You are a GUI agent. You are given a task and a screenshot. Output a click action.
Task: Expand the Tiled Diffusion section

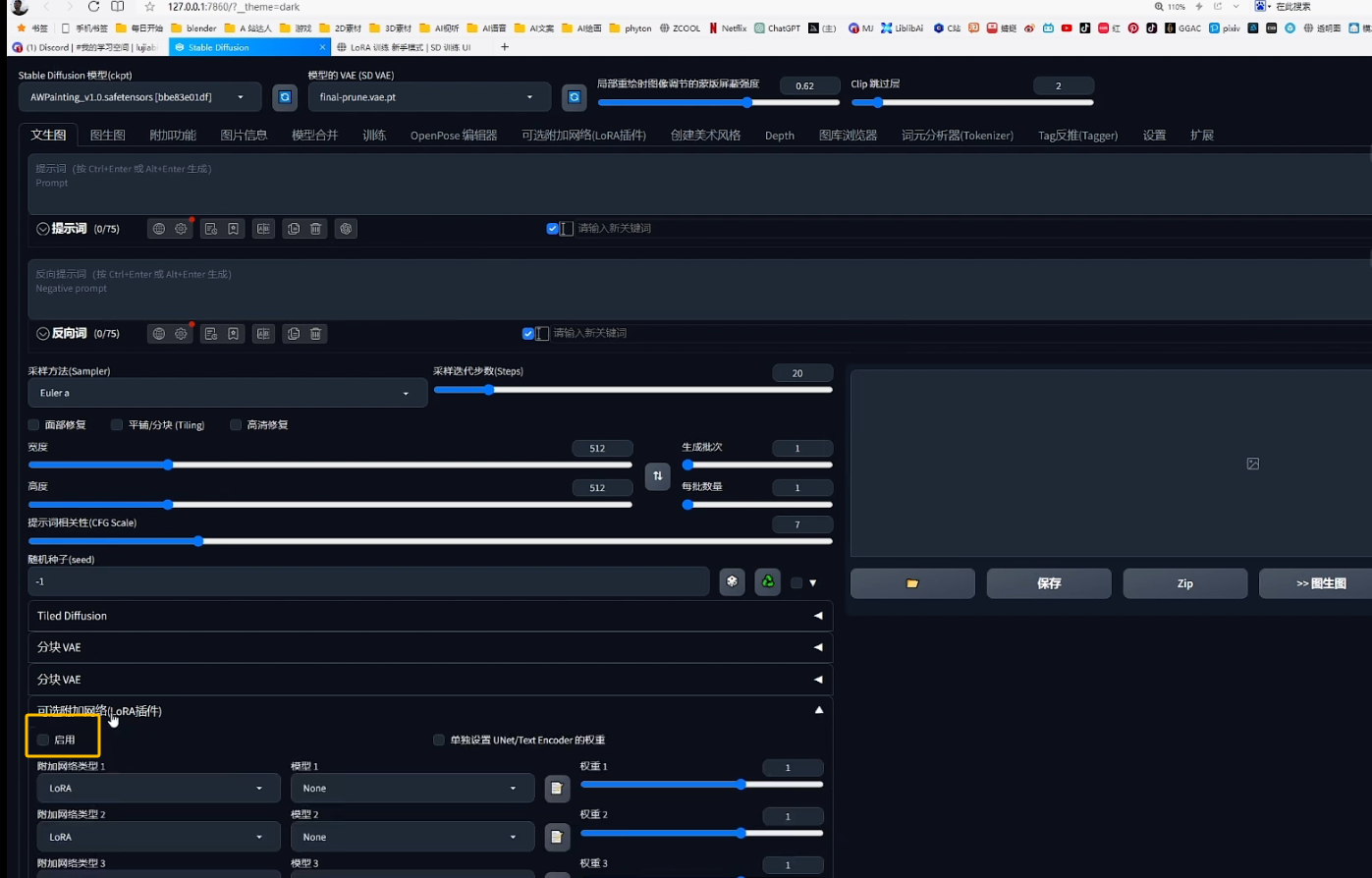430,616
